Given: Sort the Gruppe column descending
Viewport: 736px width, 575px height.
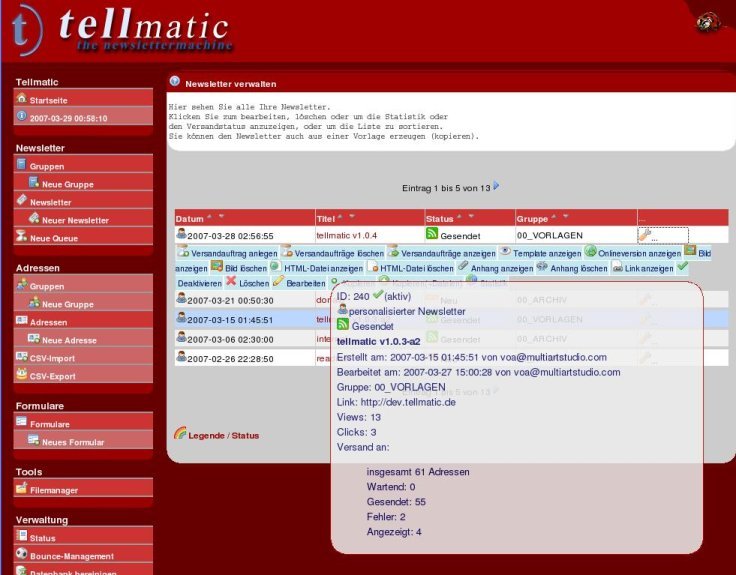Looking at the screenshot, I should pyautogui.click(x=566, y=217).
